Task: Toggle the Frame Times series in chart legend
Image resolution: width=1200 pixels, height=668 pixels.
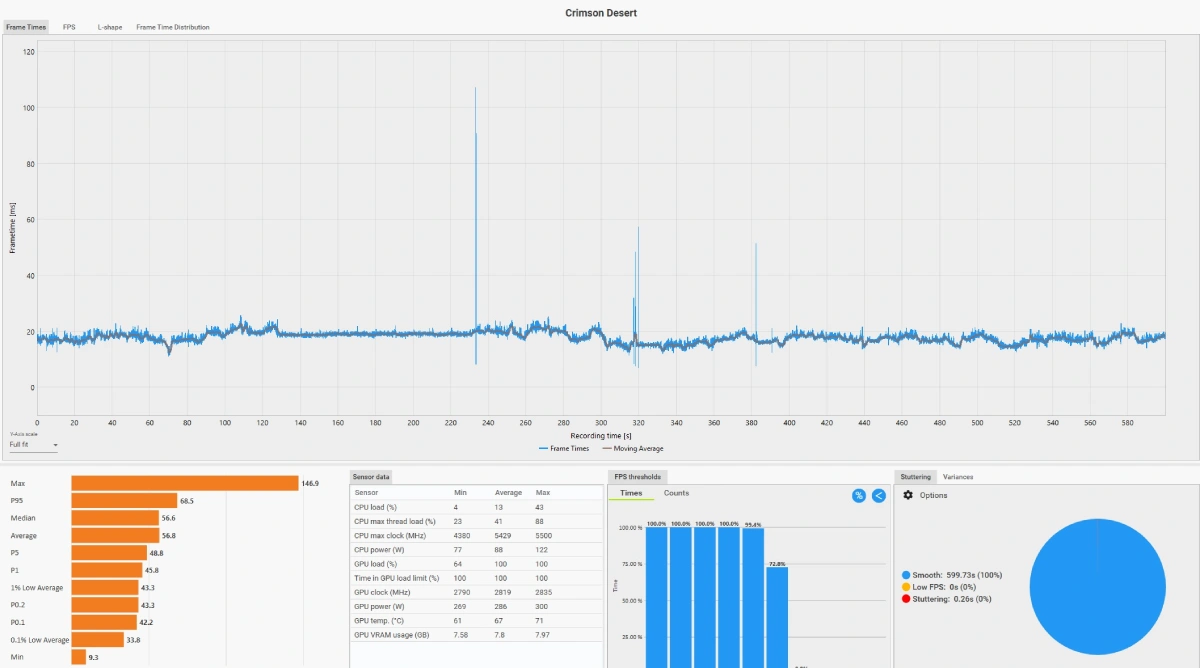Action: tap(564, 448)
